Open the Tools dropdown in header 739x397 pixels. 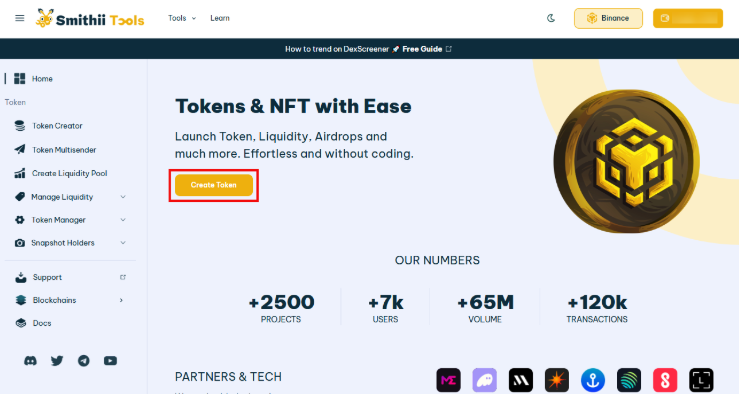tap(182, 18)
